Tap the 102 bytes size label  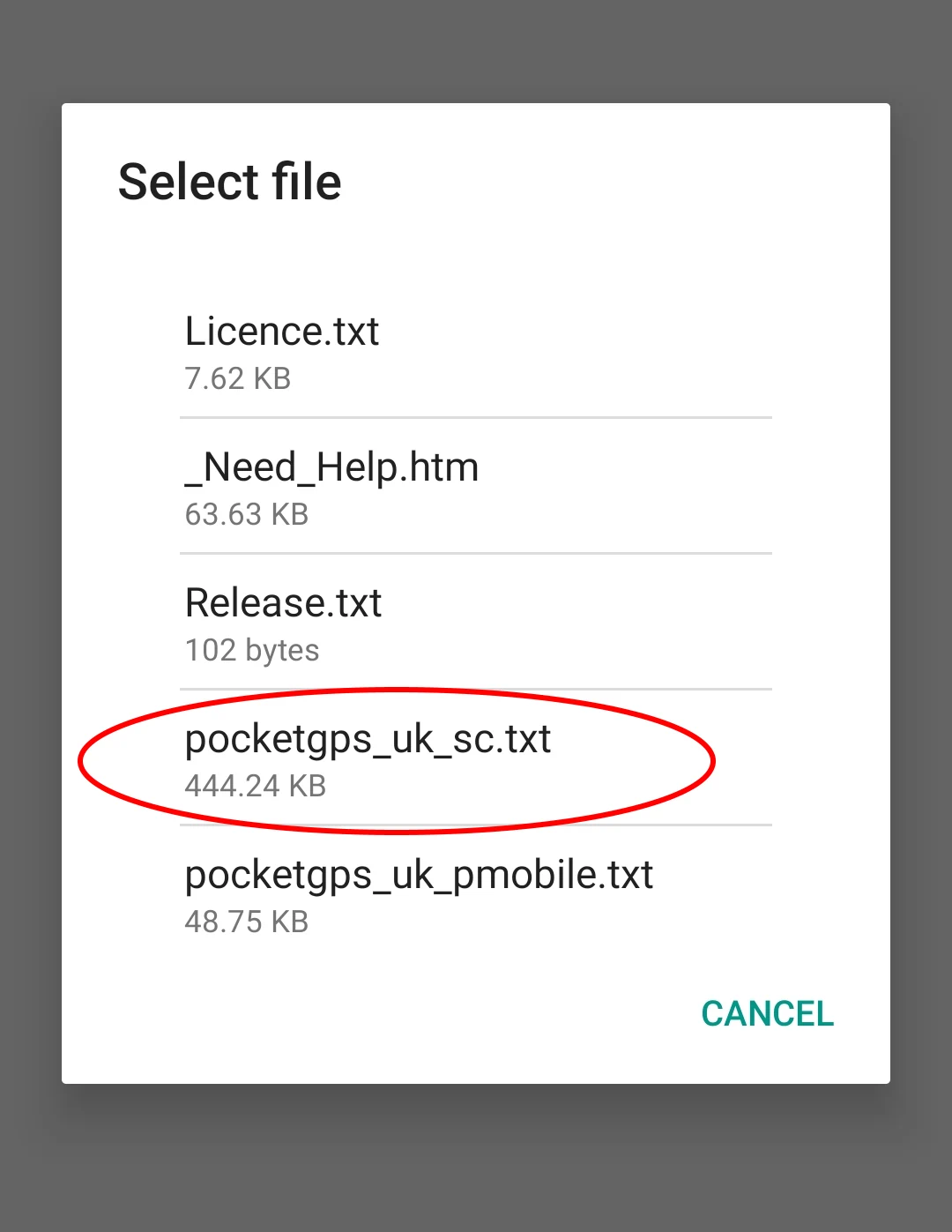(x=252, y=651)
